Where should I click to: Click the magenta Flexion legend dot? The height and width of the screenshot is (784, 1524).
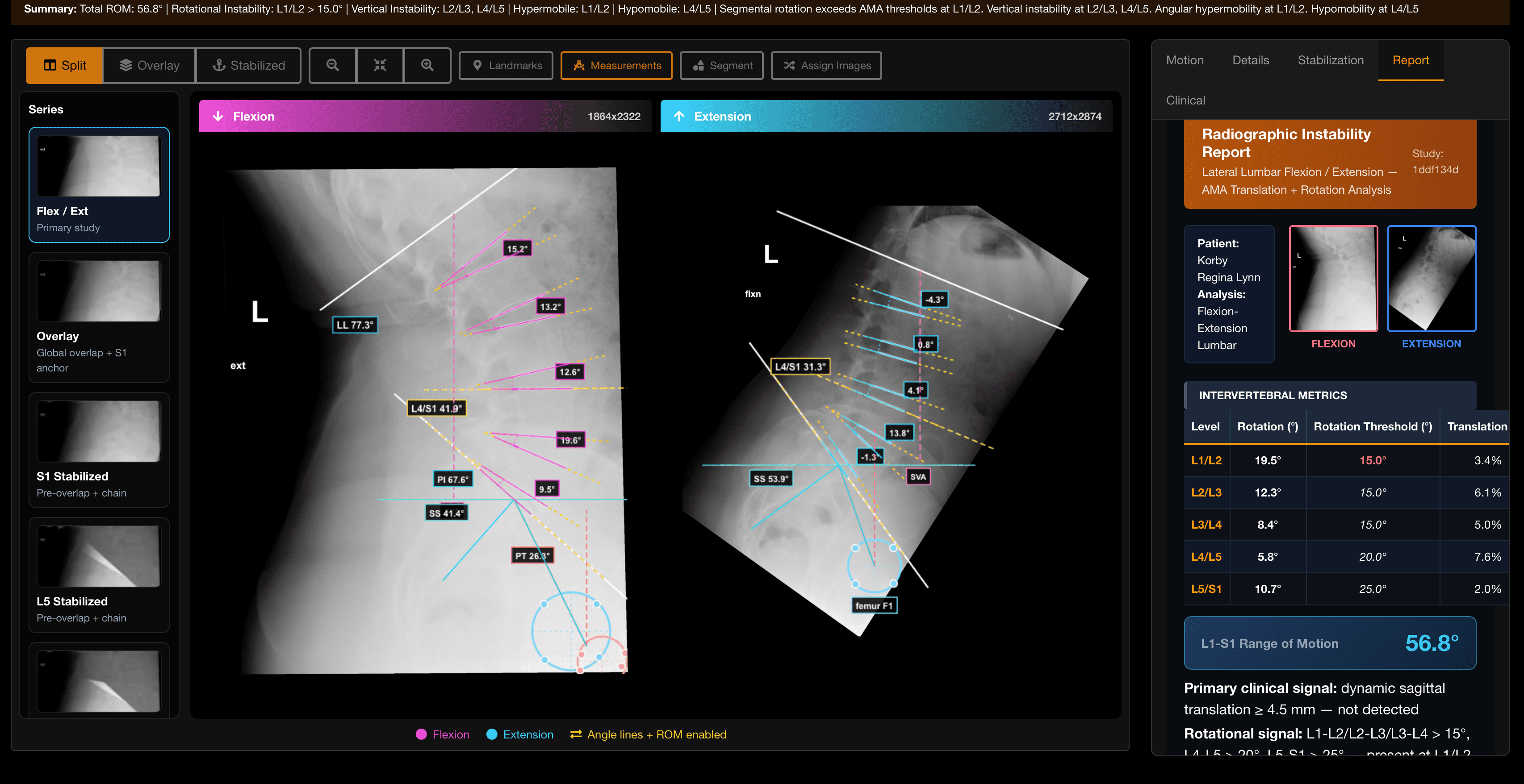(x=421, y=734)
